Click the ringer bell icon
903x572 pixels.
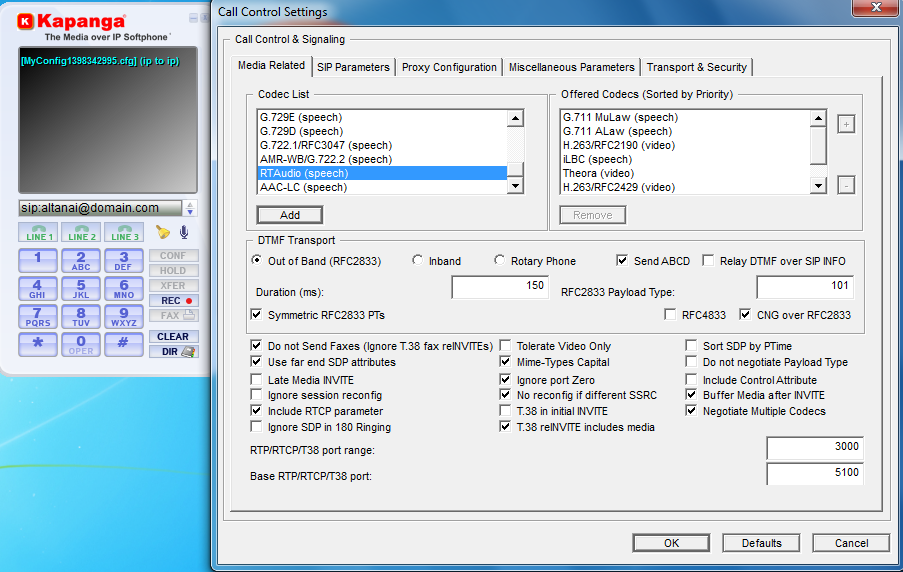point(163,232)
